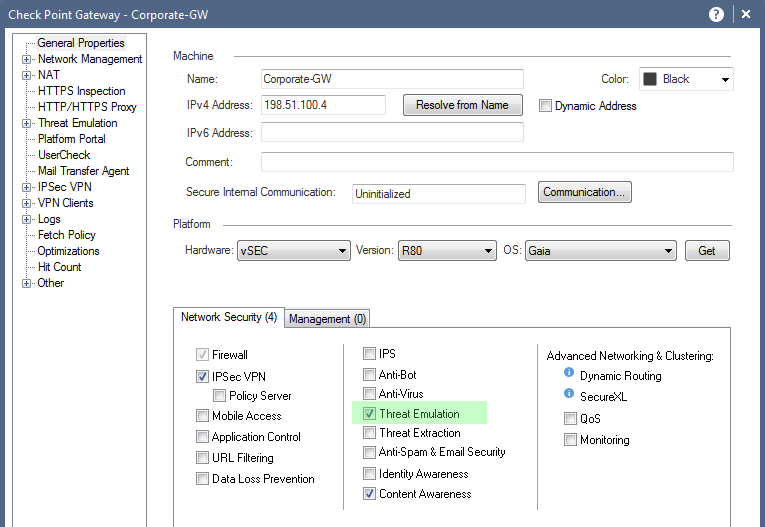
Task: Expand the Other tree node
Action: pyautogui.click(x=26, y=284)
